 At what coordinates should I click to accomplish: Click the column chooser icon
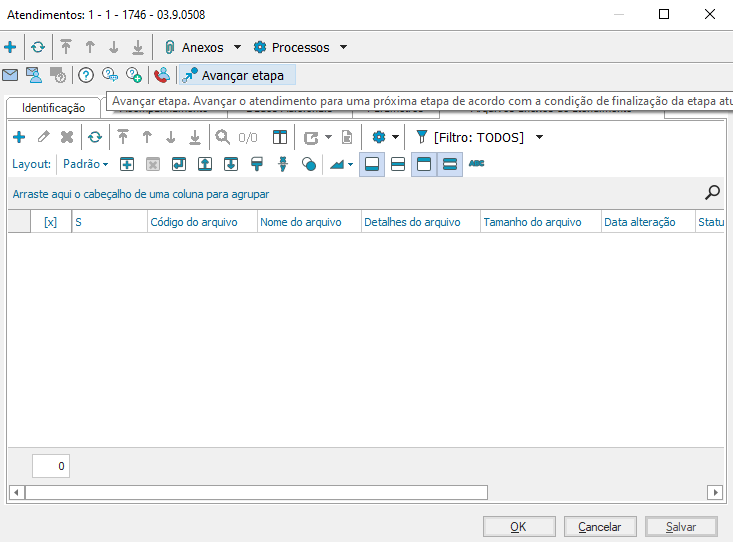coord(280,137)
